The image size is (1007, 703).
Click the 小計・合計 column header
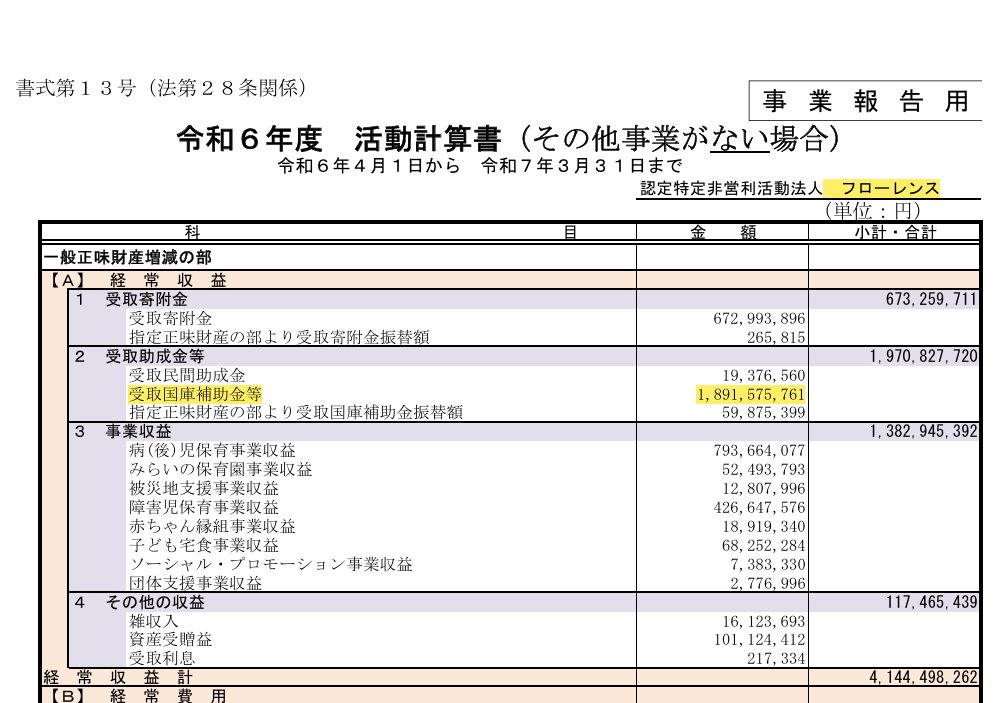893,232
